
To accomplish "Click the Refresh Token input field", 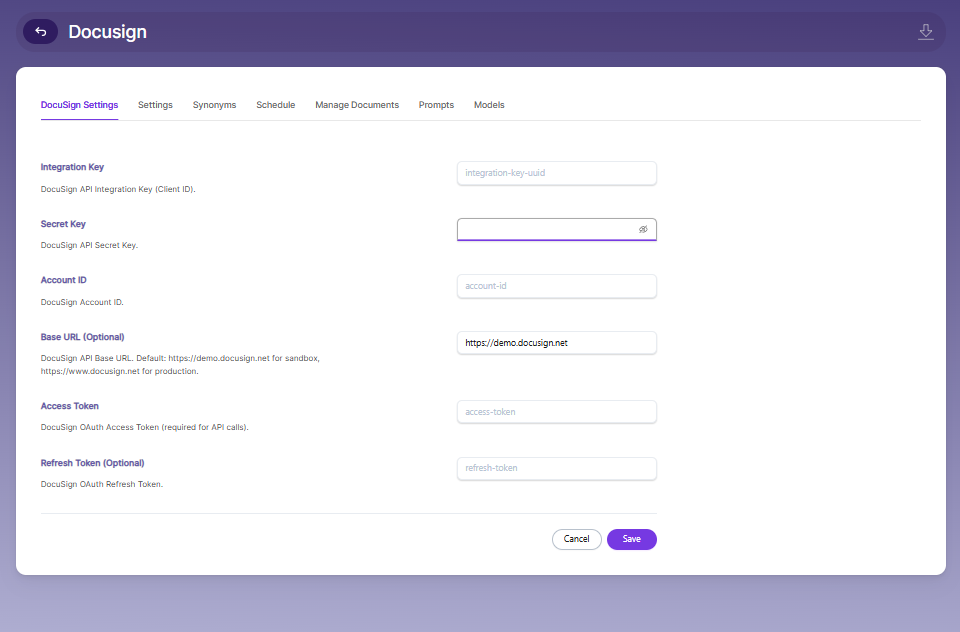I will point(557,468).
